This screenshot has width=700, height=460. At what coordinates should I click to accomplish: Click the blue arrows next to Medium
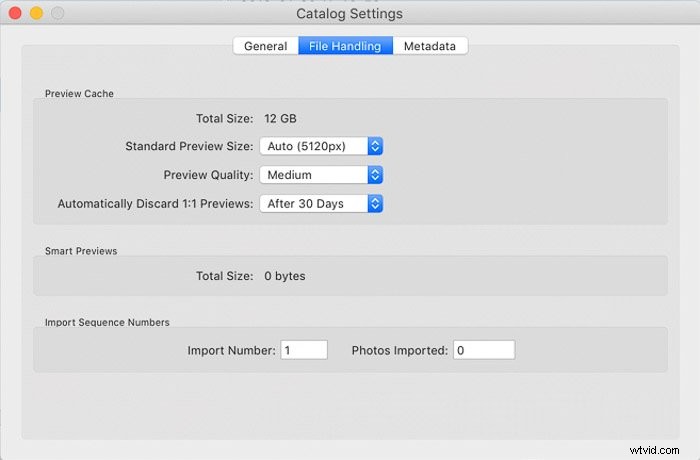375,175
